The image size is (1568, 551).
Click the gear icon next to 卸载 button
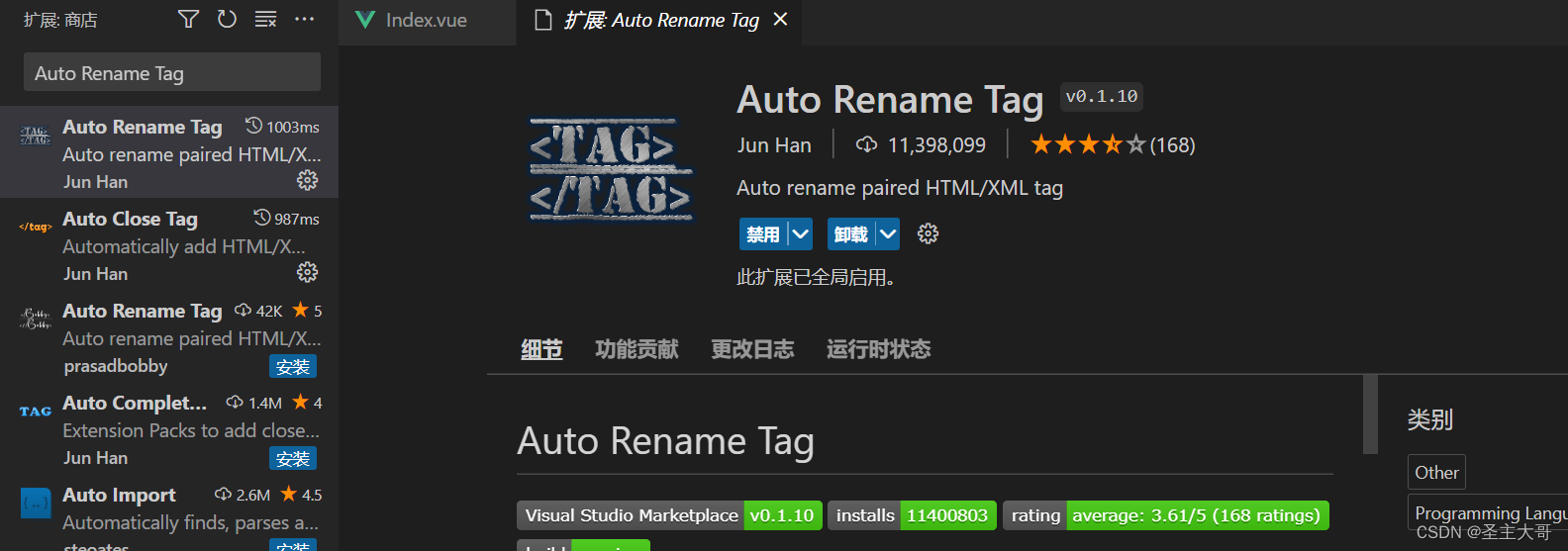(x=928, y=233)
